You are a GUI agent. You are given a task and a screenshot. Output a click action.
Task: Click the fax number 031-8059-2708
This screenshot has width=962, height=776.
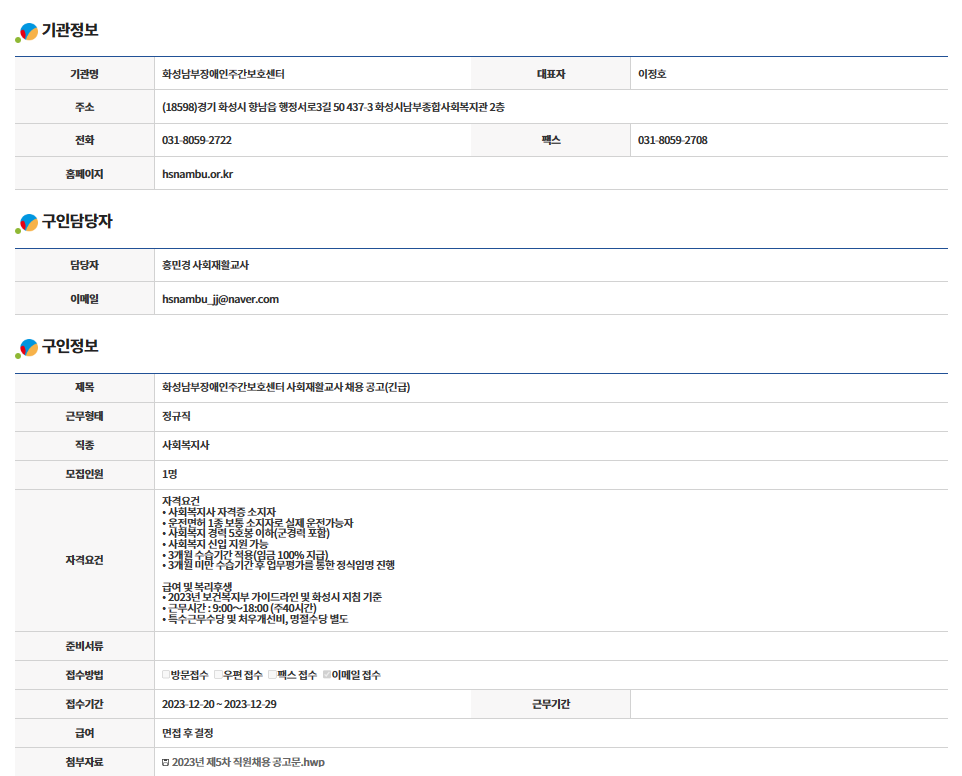pos(672,140)
